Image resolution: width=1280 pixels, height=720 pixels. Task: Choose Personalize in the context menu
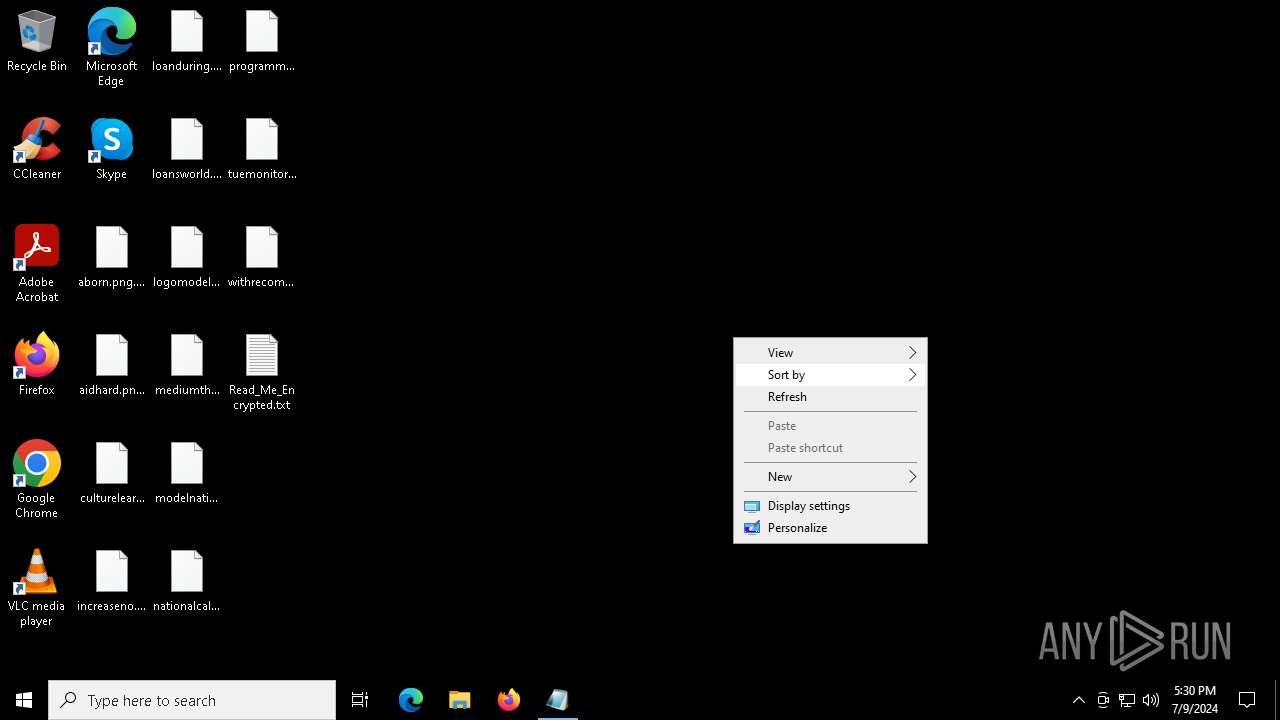830,527
